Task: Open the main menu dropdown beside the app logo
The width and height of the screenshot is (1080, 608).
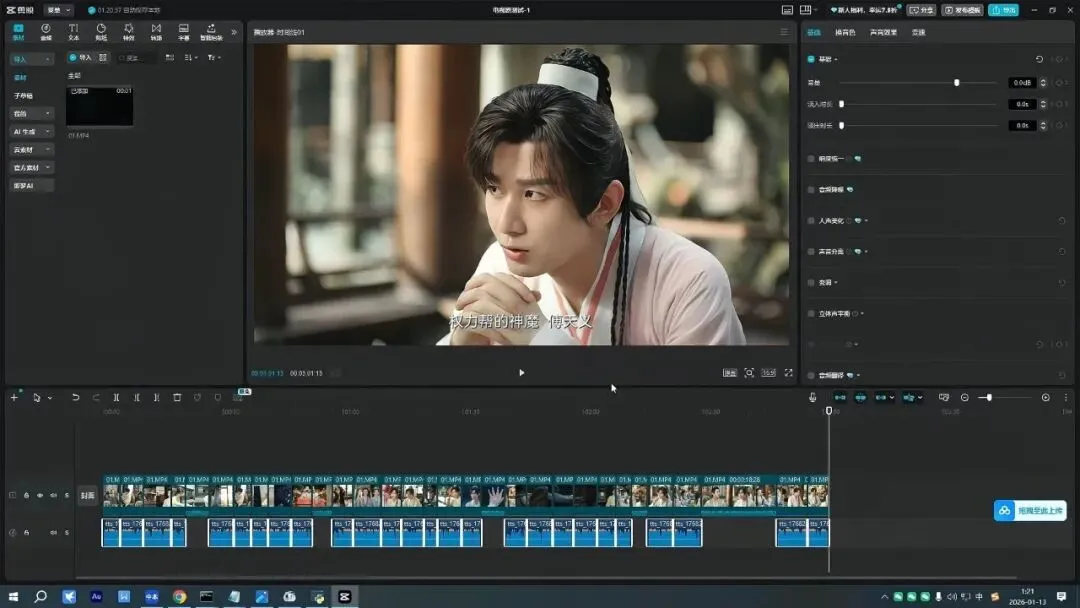Action: coord(58,10)
